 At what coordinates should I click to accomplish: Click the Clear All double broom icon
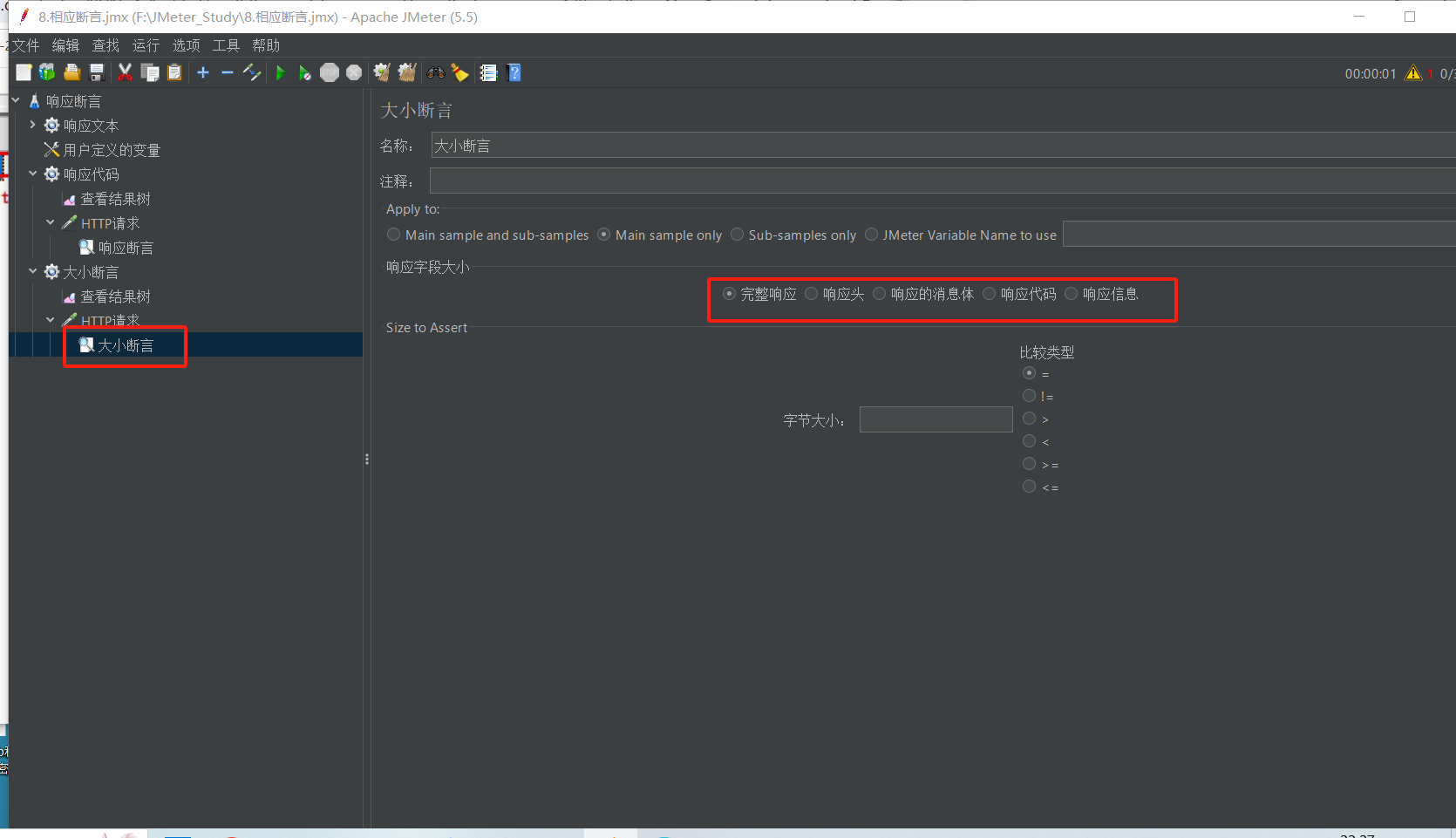tap(407, 72)
